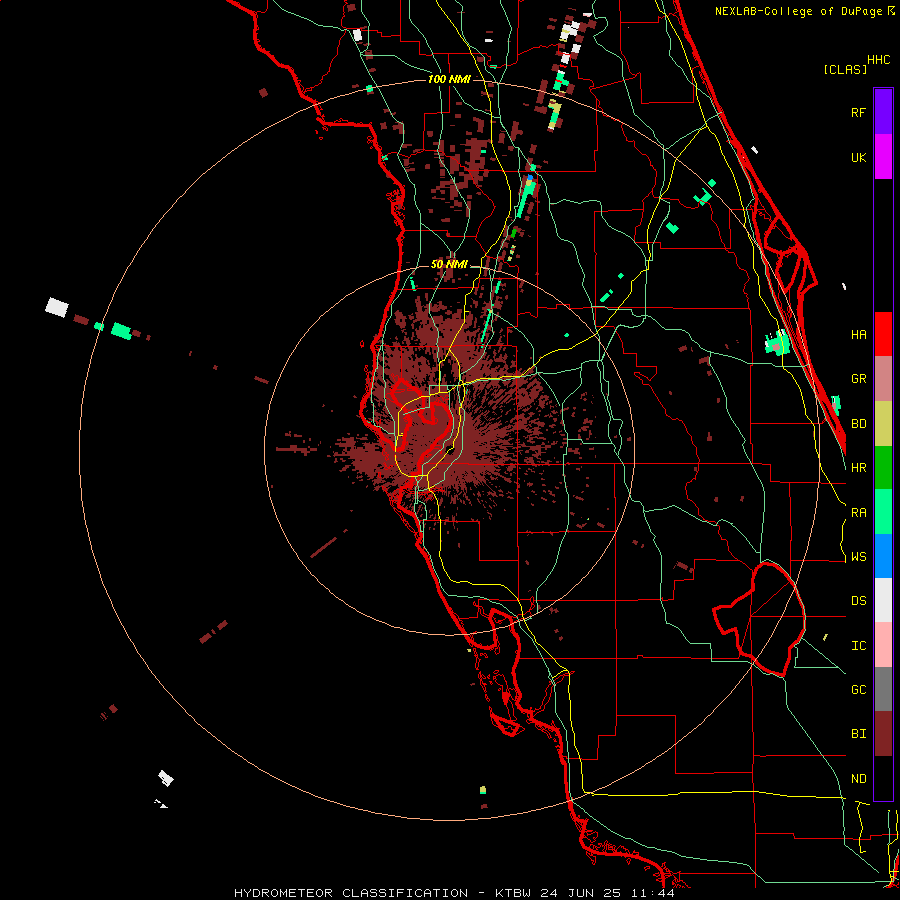The width and height of the screenshot is (900, 900).
Task: Click the HHC product label
Action: [x=879, y=60]
